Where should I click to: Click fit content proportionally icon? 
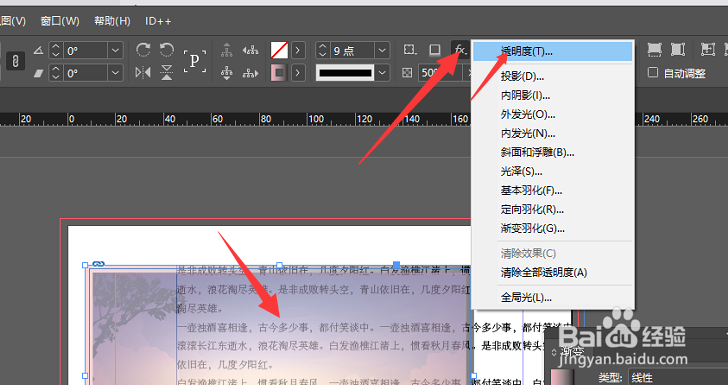[678, 49]
